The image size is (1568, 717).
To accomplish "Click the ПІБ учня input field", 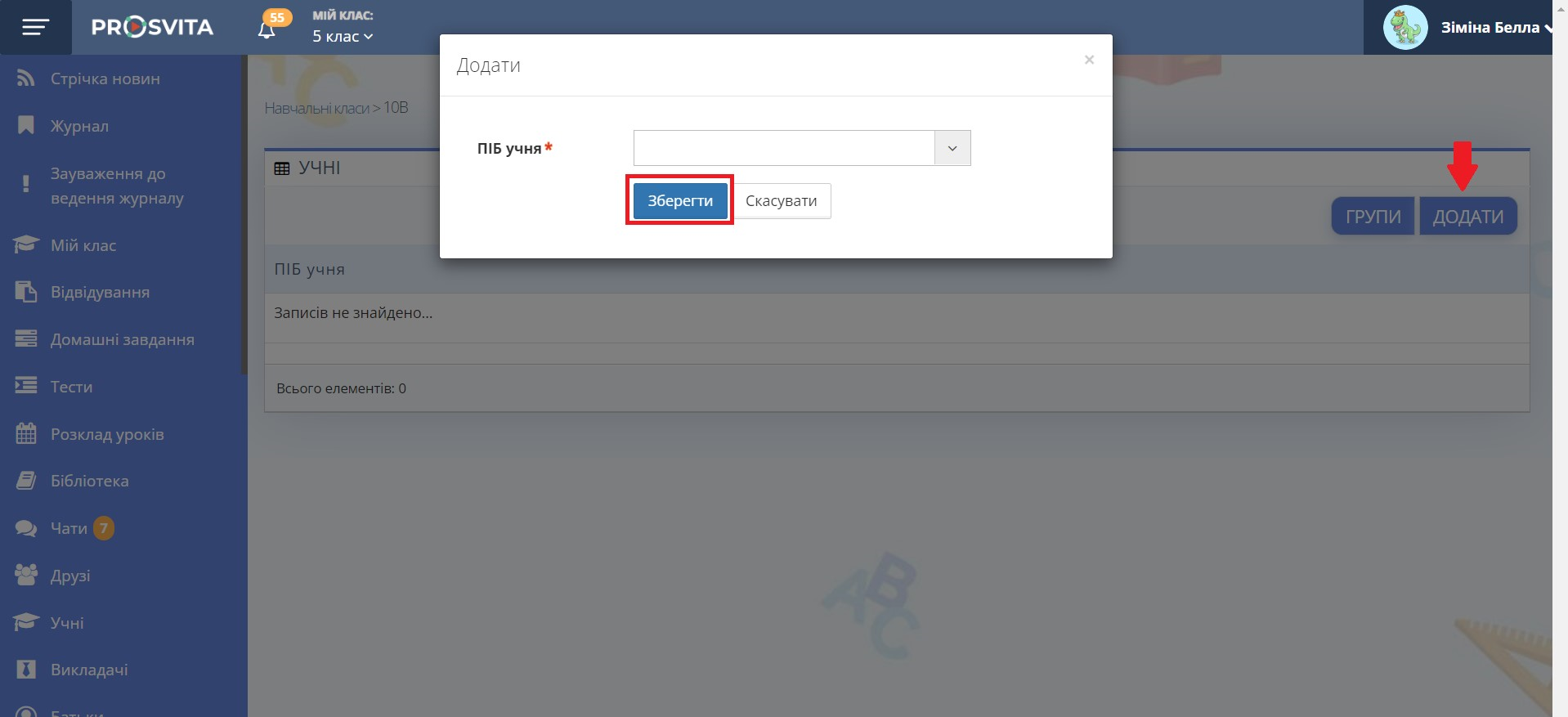I will tap(784, 148).
